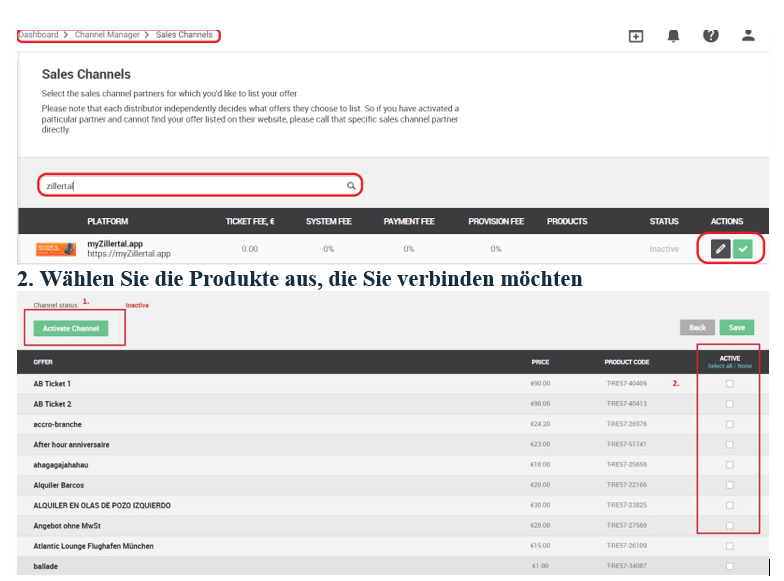
Task: Check the AB Ticket 2 checkbox
Action: tap(730, 404)
